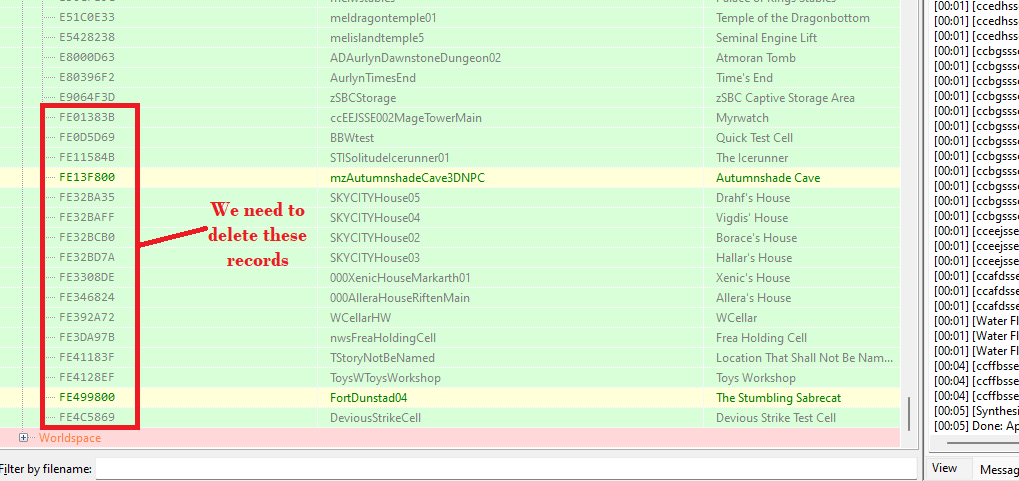
Task: Click the name Drahf's House
Action: (753, 198)
